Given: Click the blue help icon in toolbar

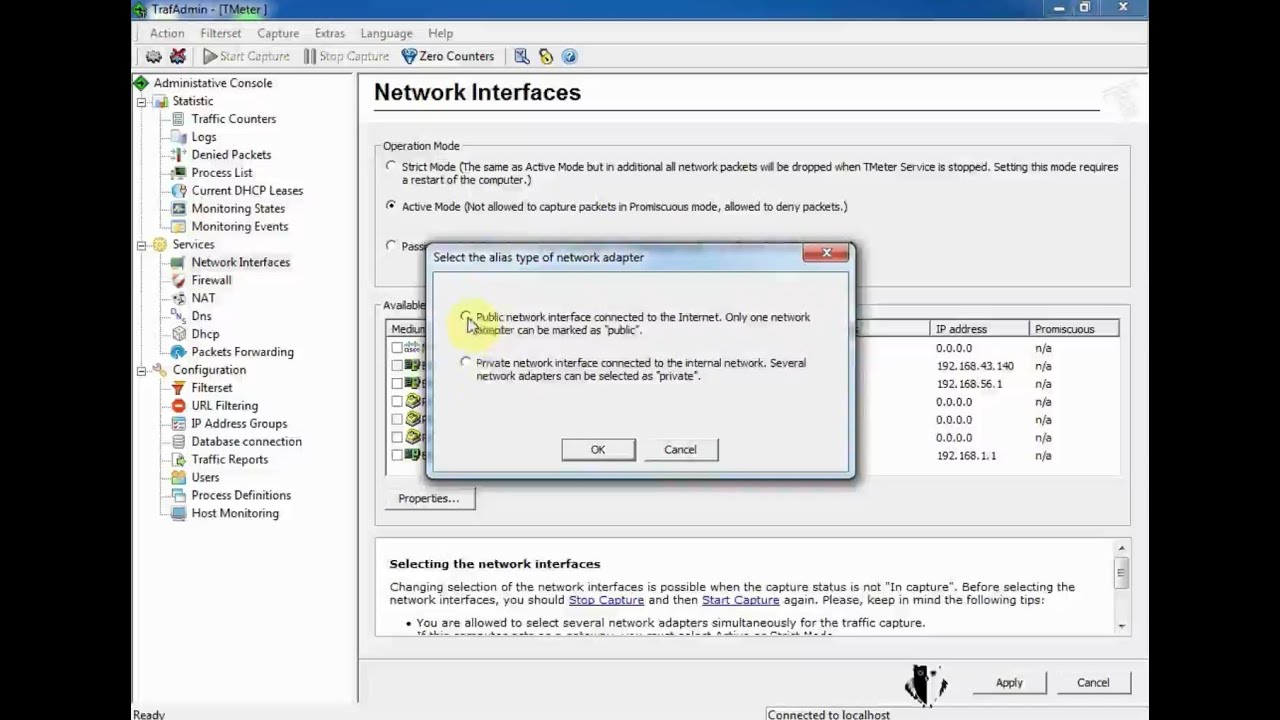Looking at the screenshot, I should (x=569, y=56).
